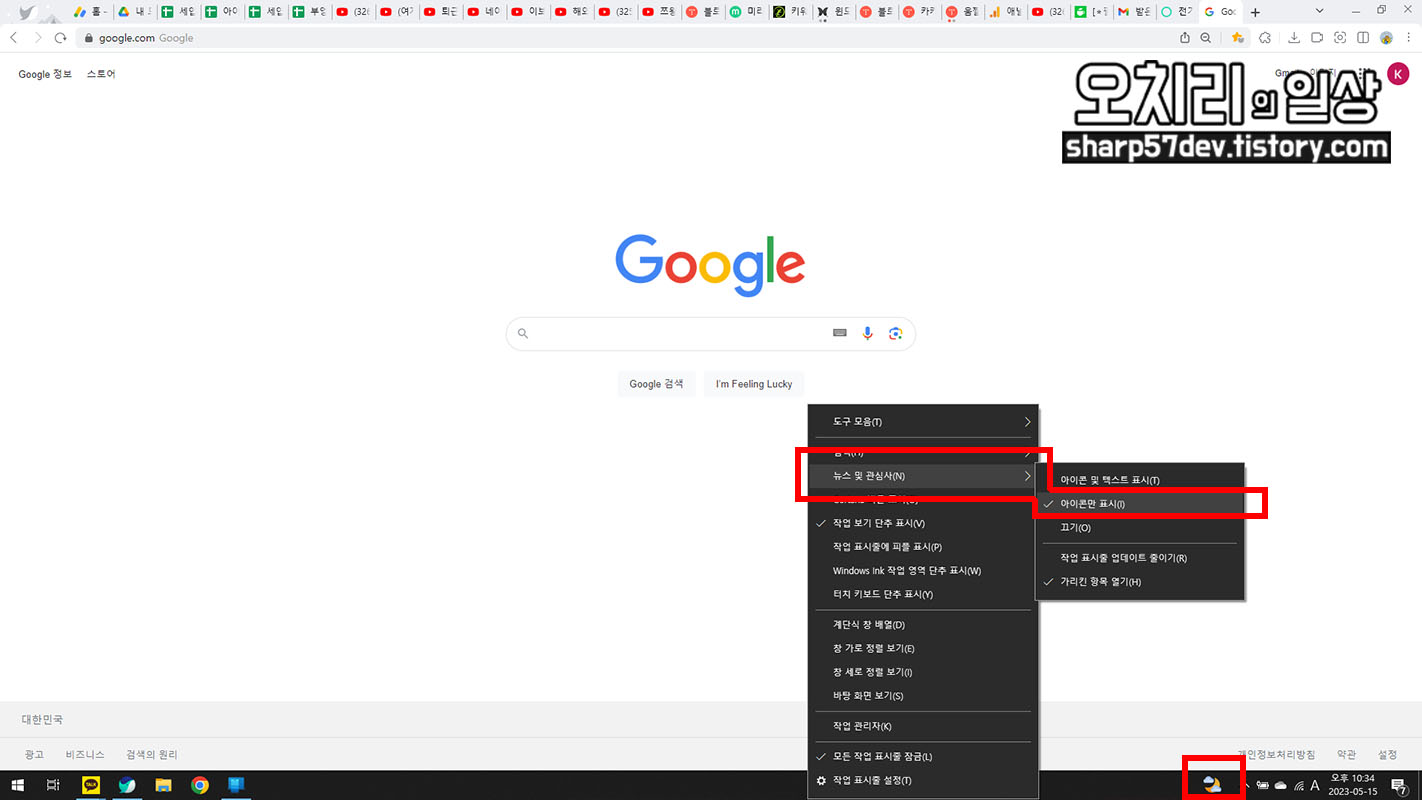Image resolution: width=1422 pixels, height=800 pixels.
Task: Open the extensions puzzle icon
Action: pos(1265,38)
